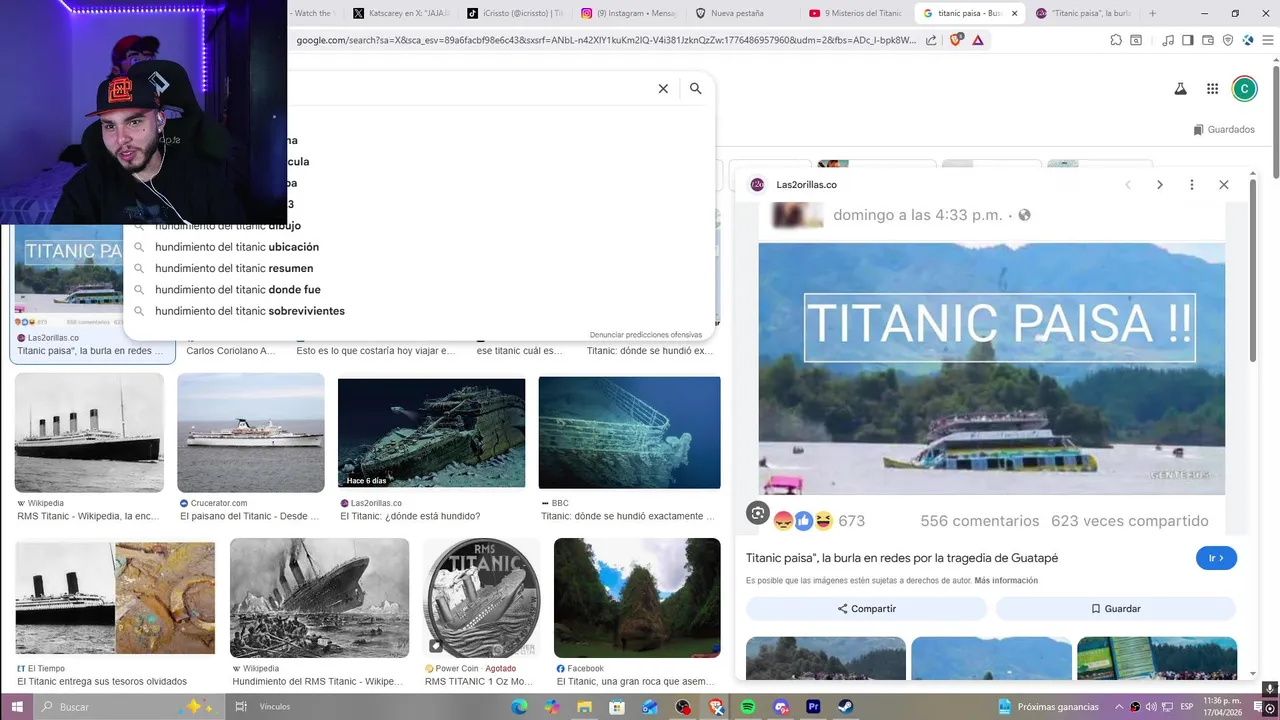Open Microsoft Store from the taskbar
The height and width of the screenshot is (720, 1280).
[617, 707]
